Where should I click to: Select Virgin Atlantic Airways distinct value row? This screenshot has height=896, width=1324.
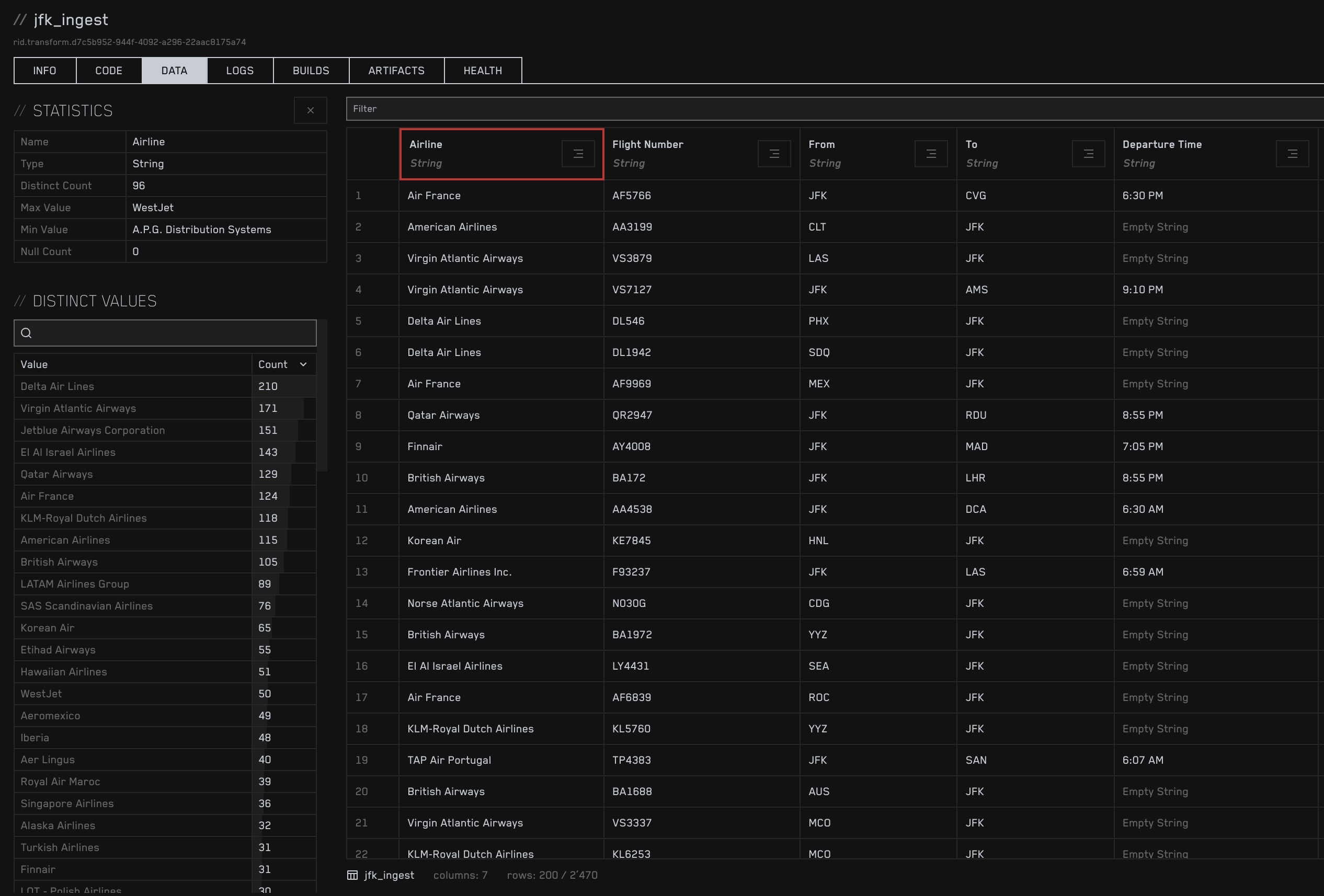(165, 408)
